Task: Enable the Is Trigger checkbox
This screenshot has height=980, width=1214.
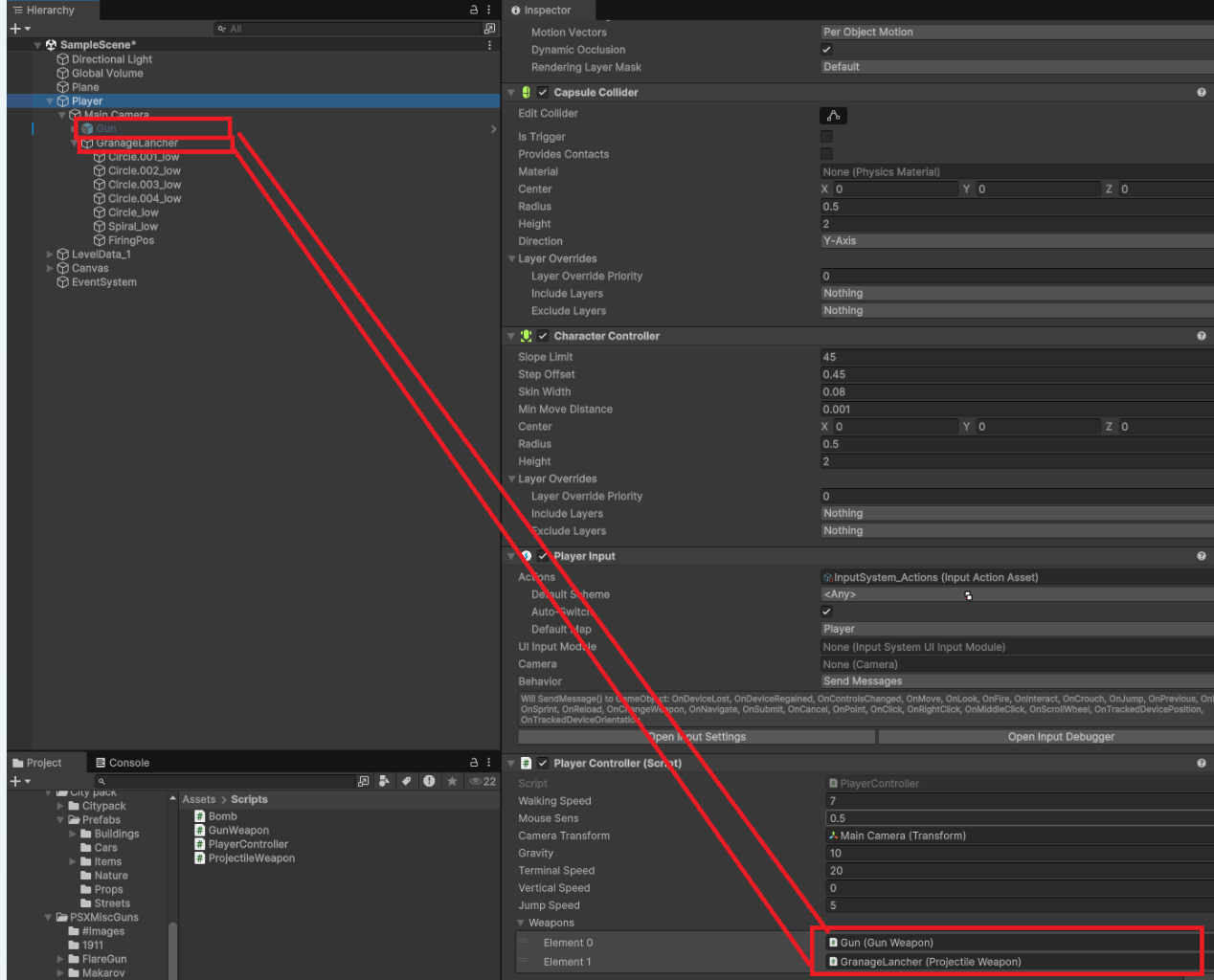Action: [826, 137]
